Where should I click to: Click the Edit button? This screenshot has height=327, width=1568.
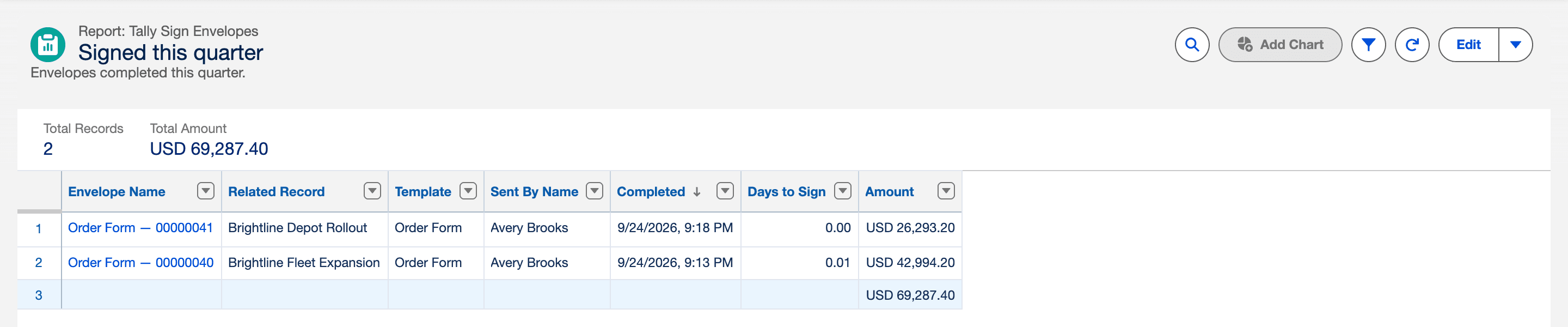click(x=1468, y=45)
